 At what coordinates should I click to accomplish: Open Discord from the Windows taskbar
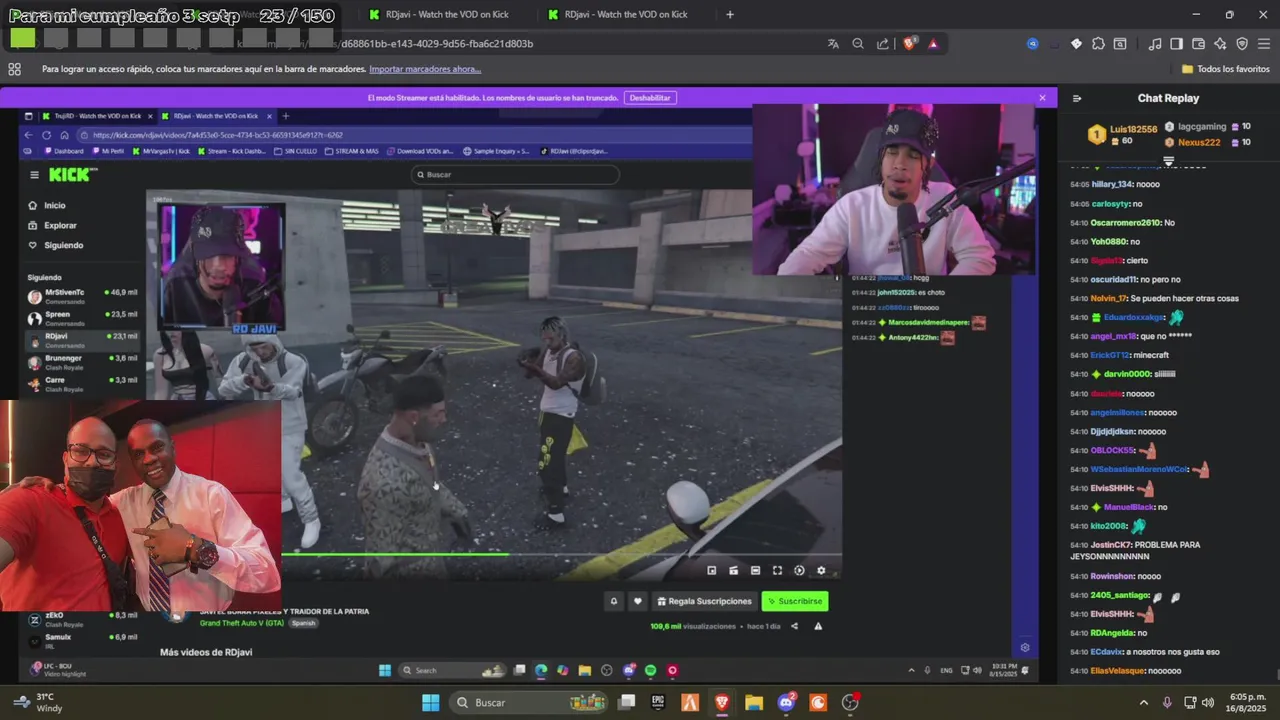click(x=786, y=702)
